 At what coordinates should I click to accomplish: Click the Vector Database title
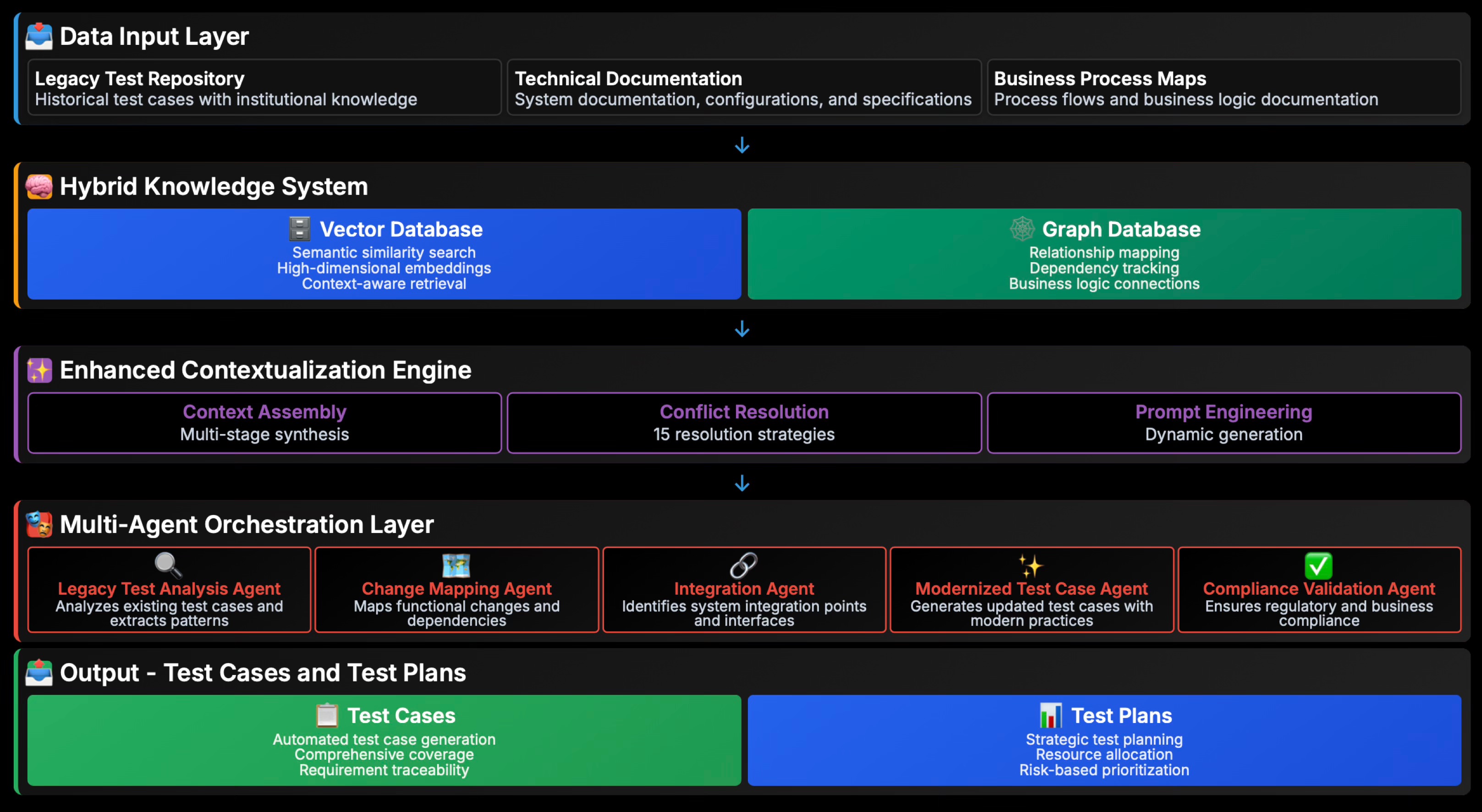(x=401, y=229)
